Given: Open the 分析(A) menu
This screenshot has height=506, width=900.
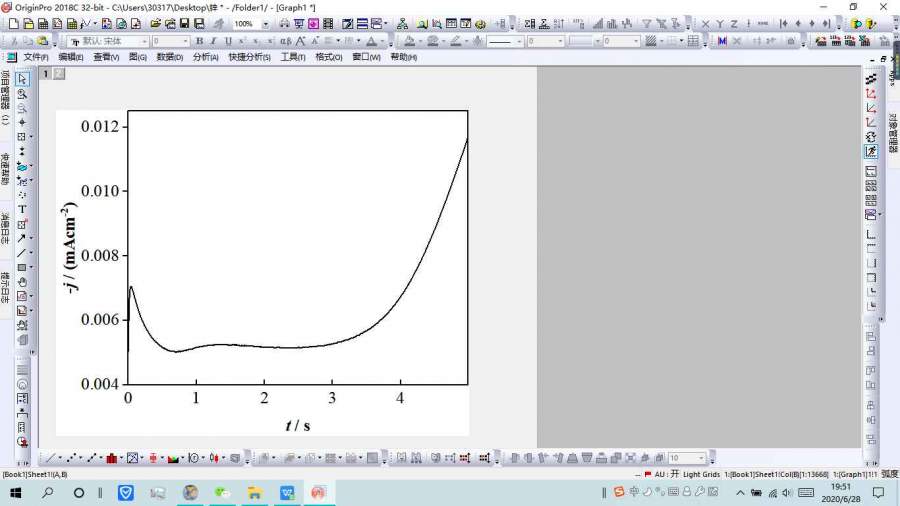Looking at the screenshot, I should pos(206,57).
